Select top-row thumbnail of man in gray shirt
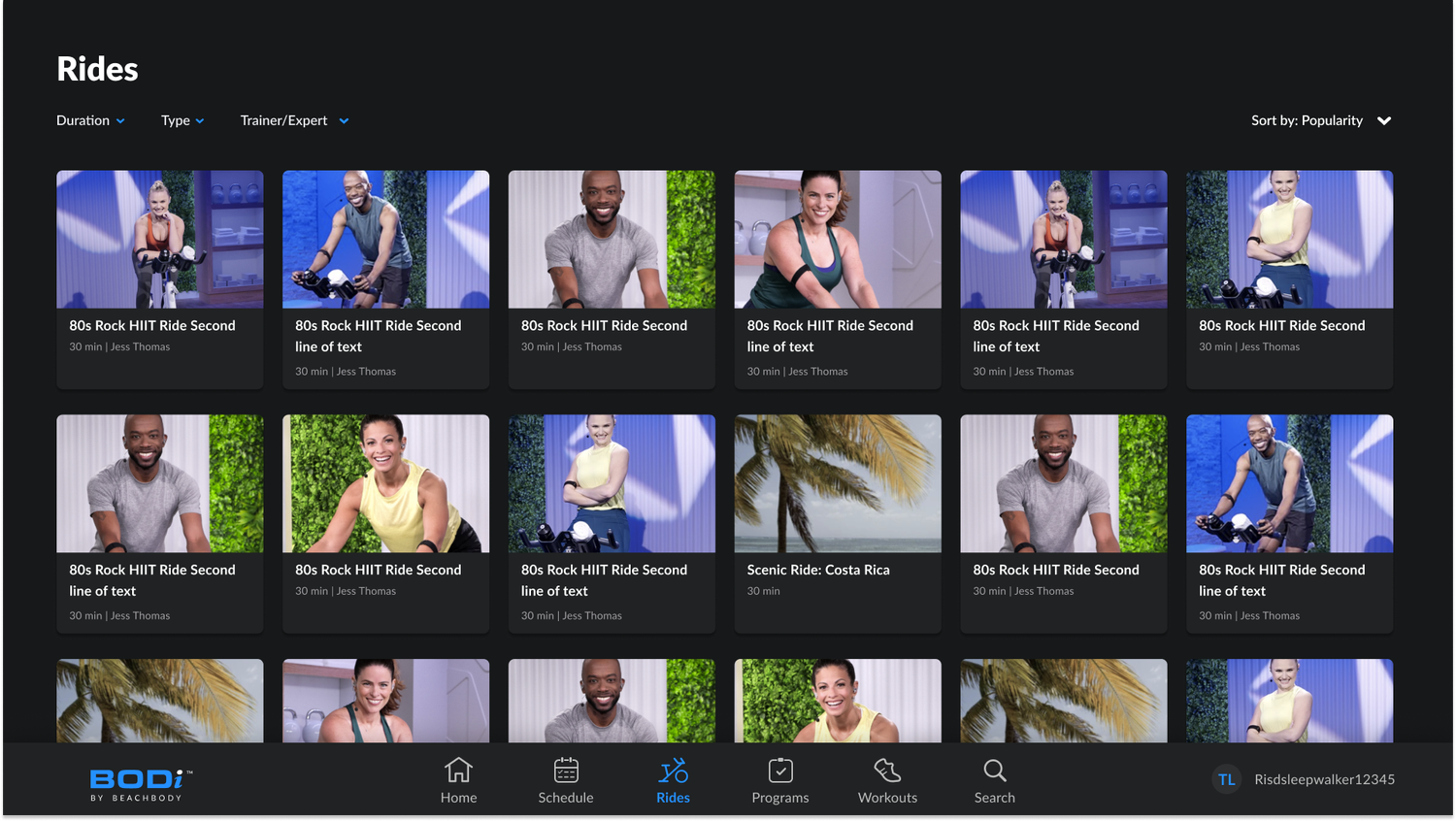 612,240
